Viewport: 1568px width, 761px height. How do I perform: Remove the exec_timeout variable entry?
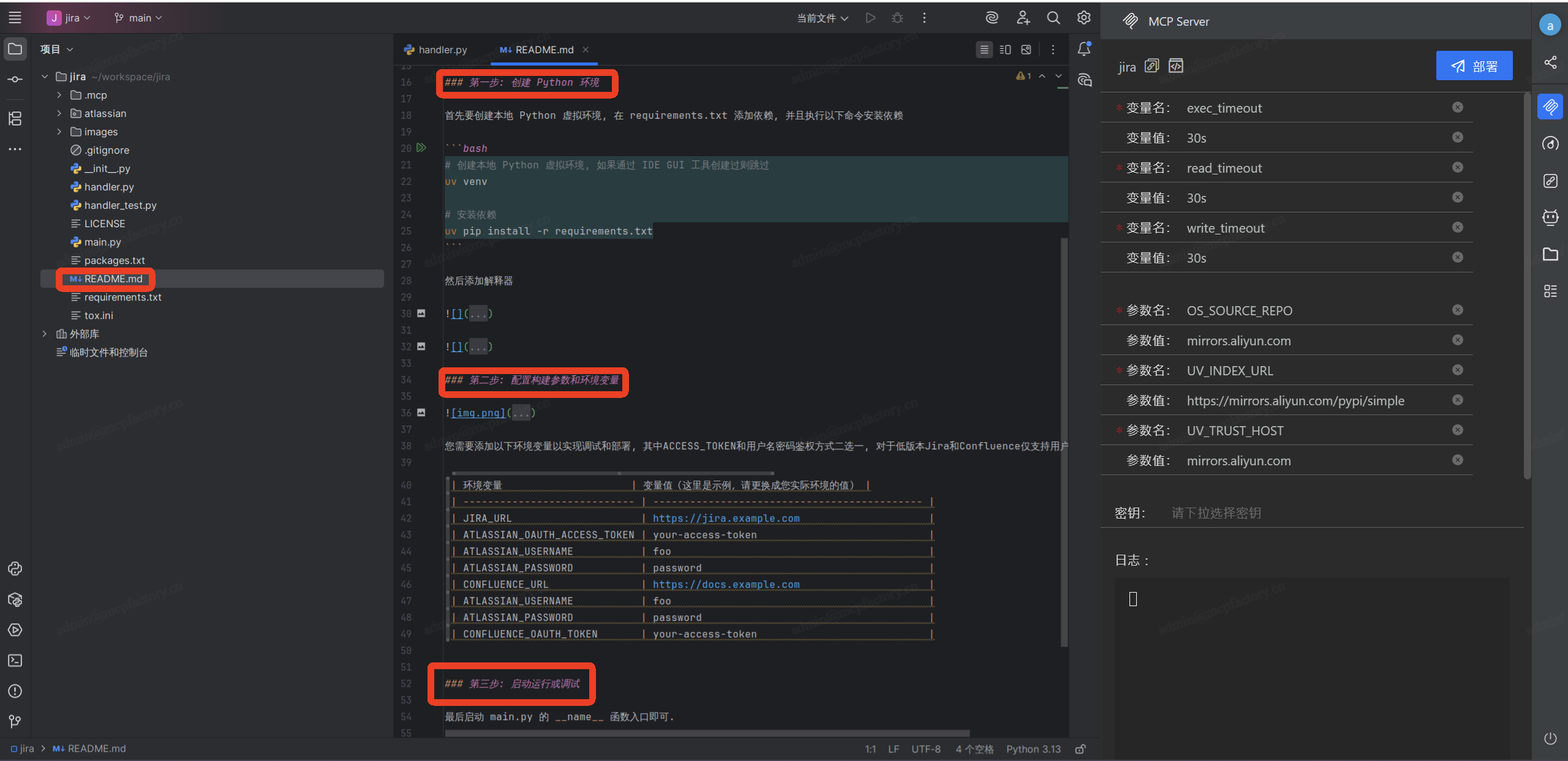click(1457, 107)
